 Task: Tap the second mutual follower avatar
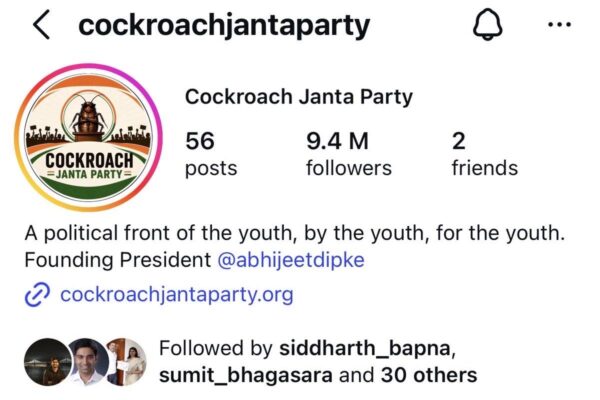(89, 362)
